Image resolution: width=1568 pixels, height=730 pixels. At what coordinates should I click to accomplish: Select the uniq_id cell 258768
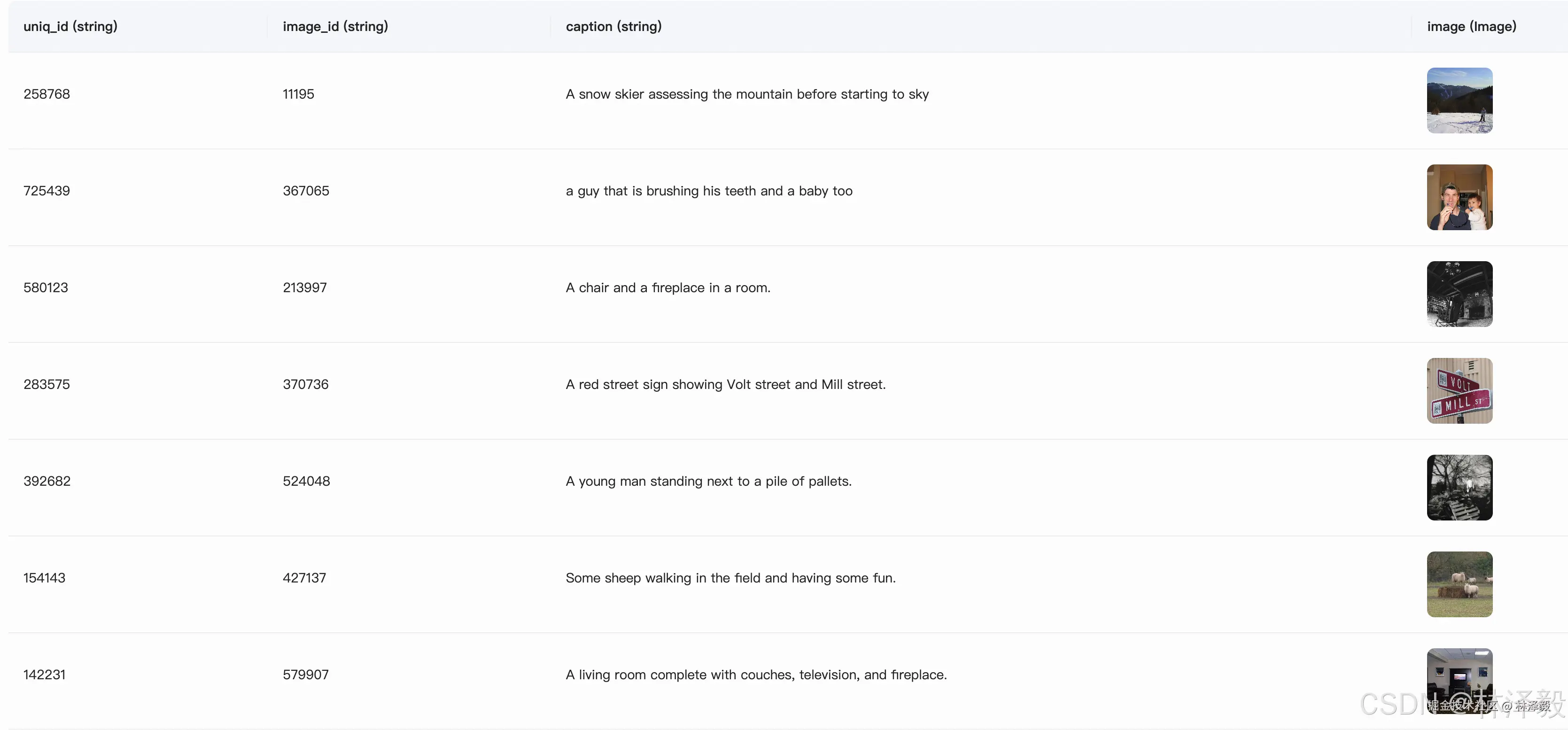click(x=47, y=94)
